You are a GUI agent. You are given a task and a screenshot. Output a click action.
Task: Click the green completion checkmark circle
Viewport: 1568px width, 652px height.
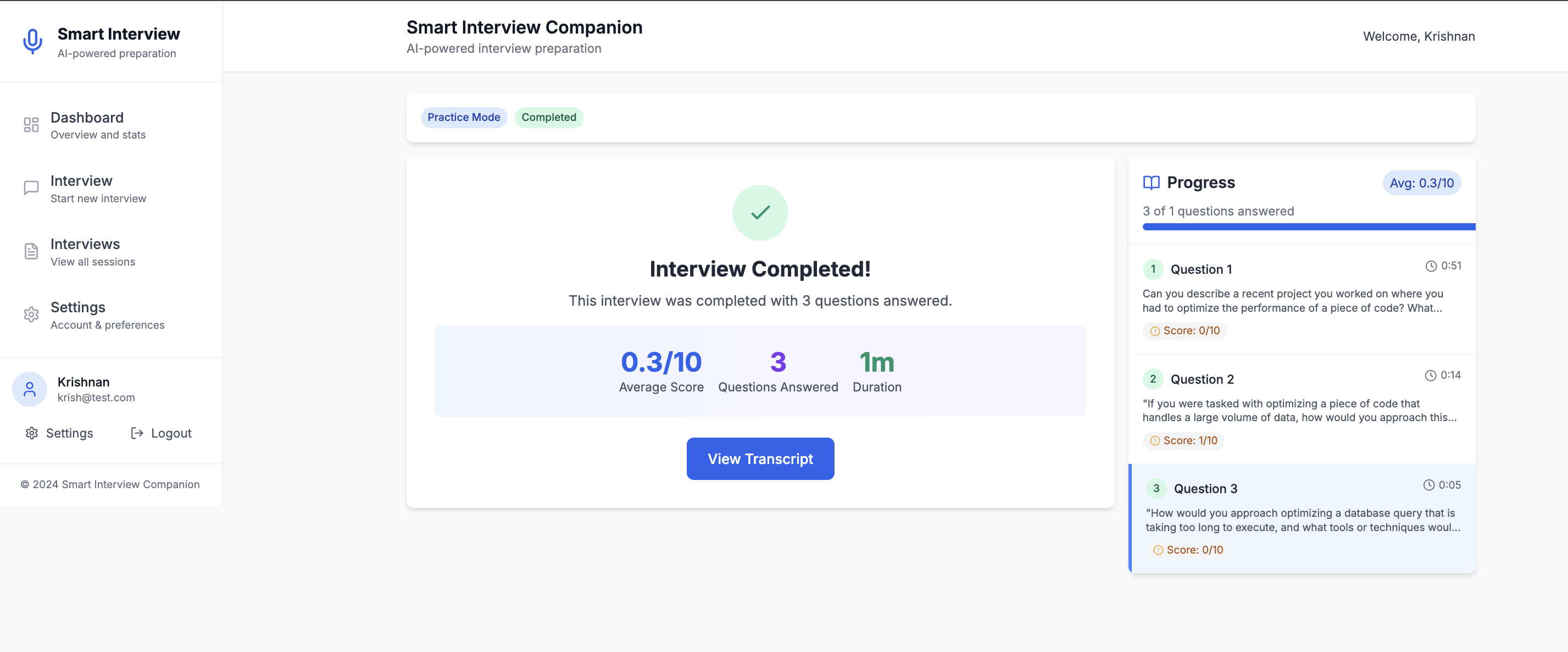click(760, 213)
